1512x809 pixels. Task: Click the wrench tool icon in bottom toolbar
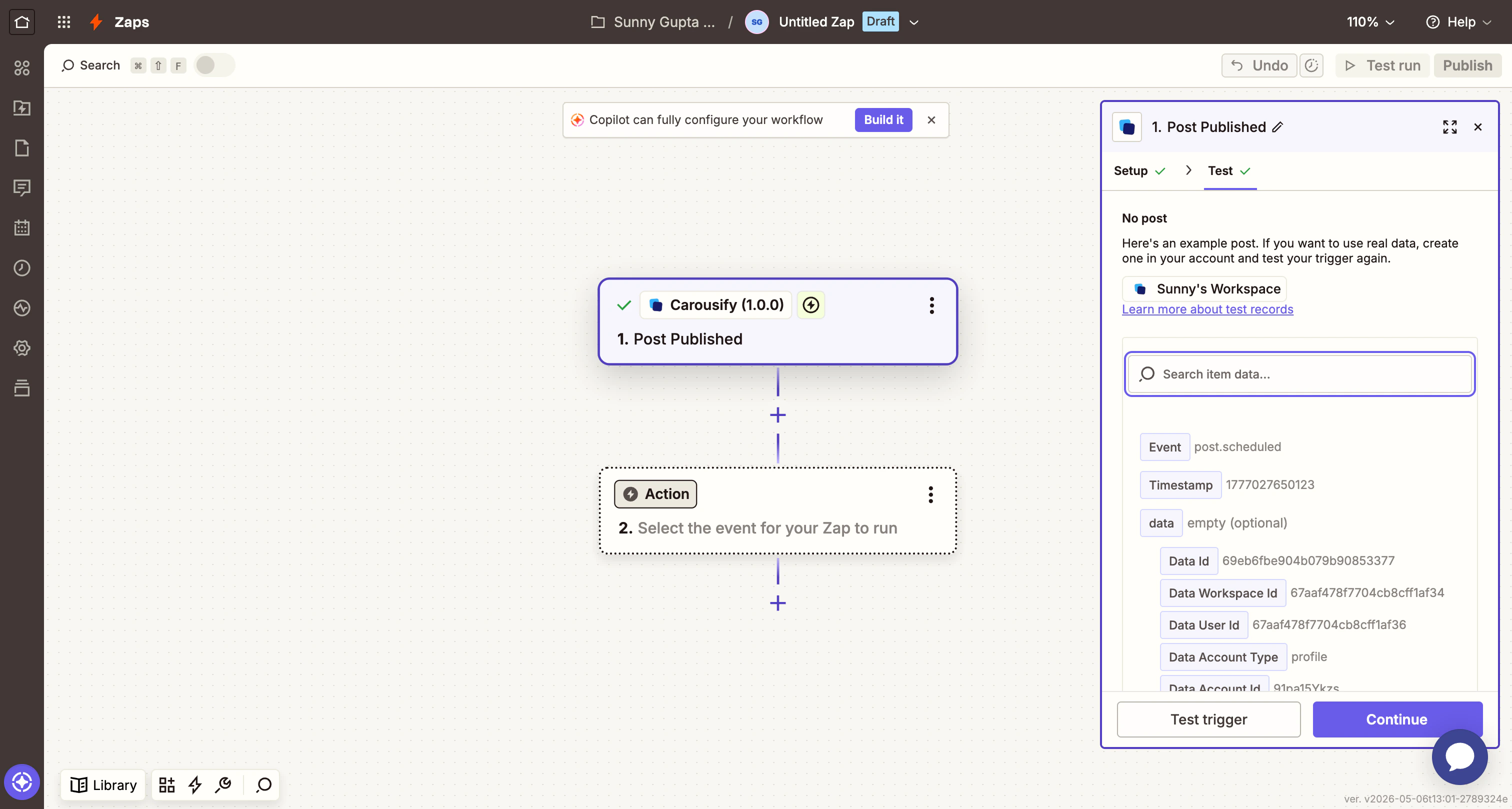coord(223,785)
